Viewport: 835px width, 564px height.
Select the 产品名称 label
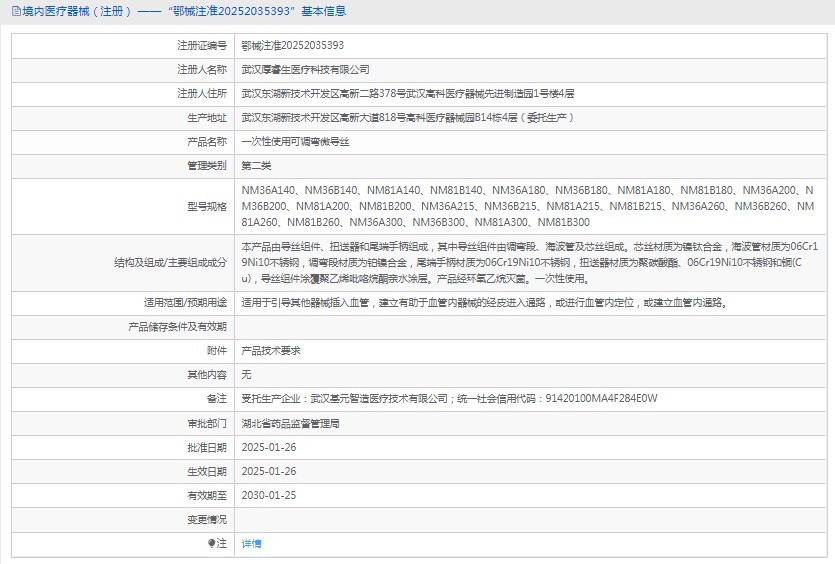pyautogui.click(x=207, y=142)
